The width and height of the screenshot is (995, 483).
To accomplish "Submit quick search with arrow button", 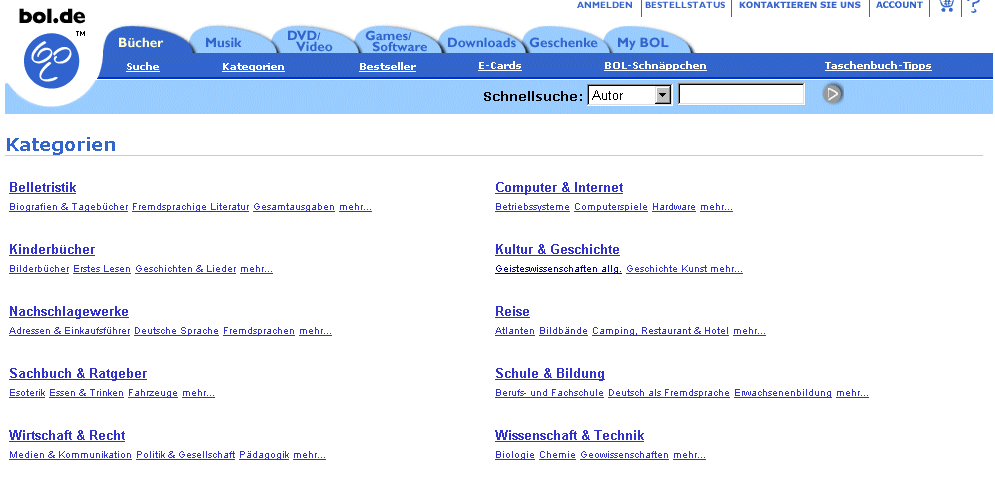I will [833, 95].
